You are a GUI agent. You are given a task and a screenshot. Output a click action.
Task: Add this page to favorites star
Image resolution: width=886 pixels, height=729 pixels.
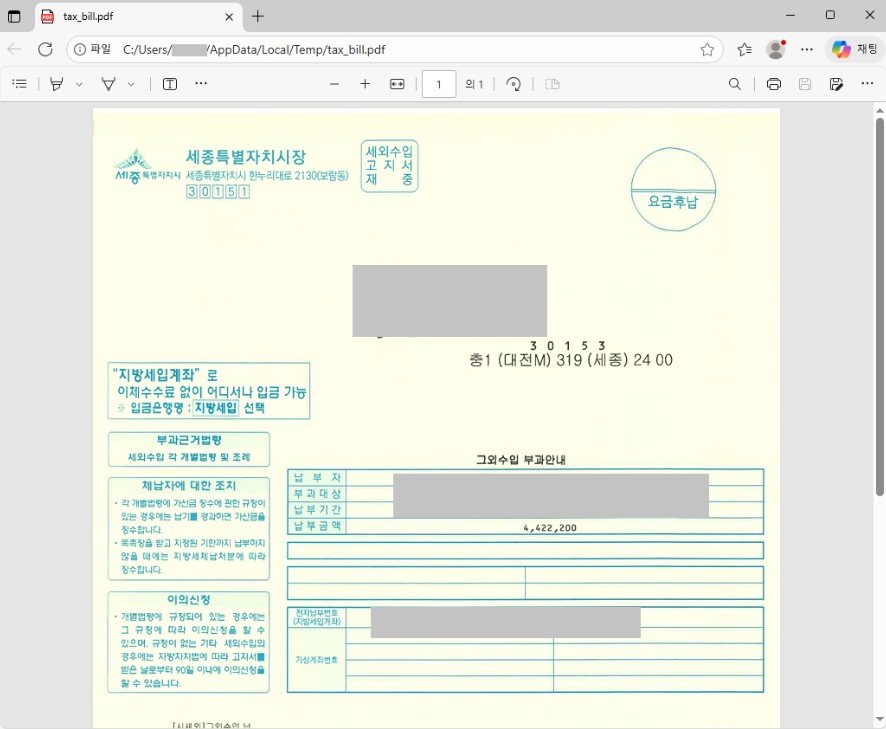pyautogui.click(x=707, y=49)
